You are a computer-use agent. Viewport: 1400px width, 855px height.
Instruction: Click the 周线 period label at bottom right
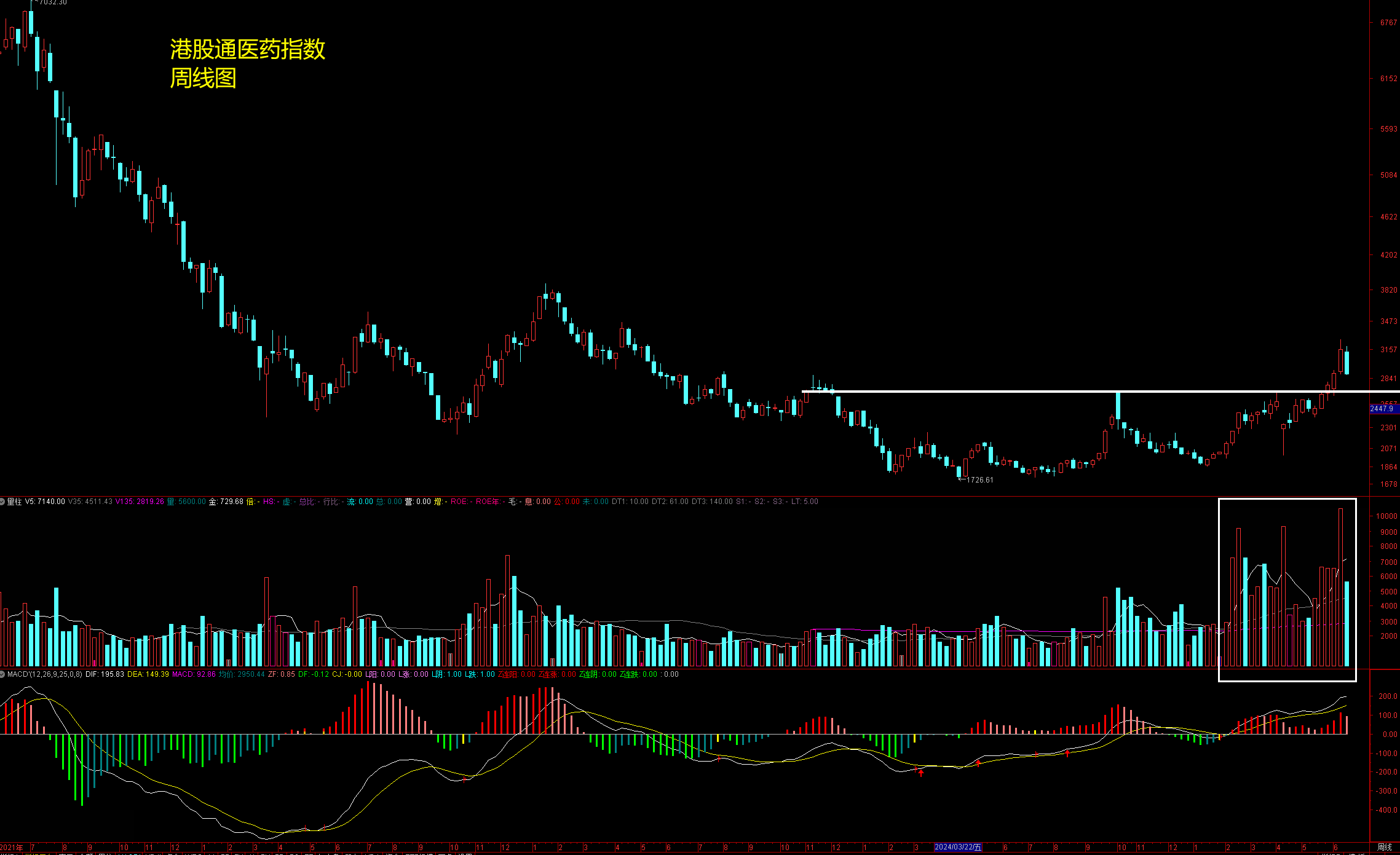(x=1384, y=847)
